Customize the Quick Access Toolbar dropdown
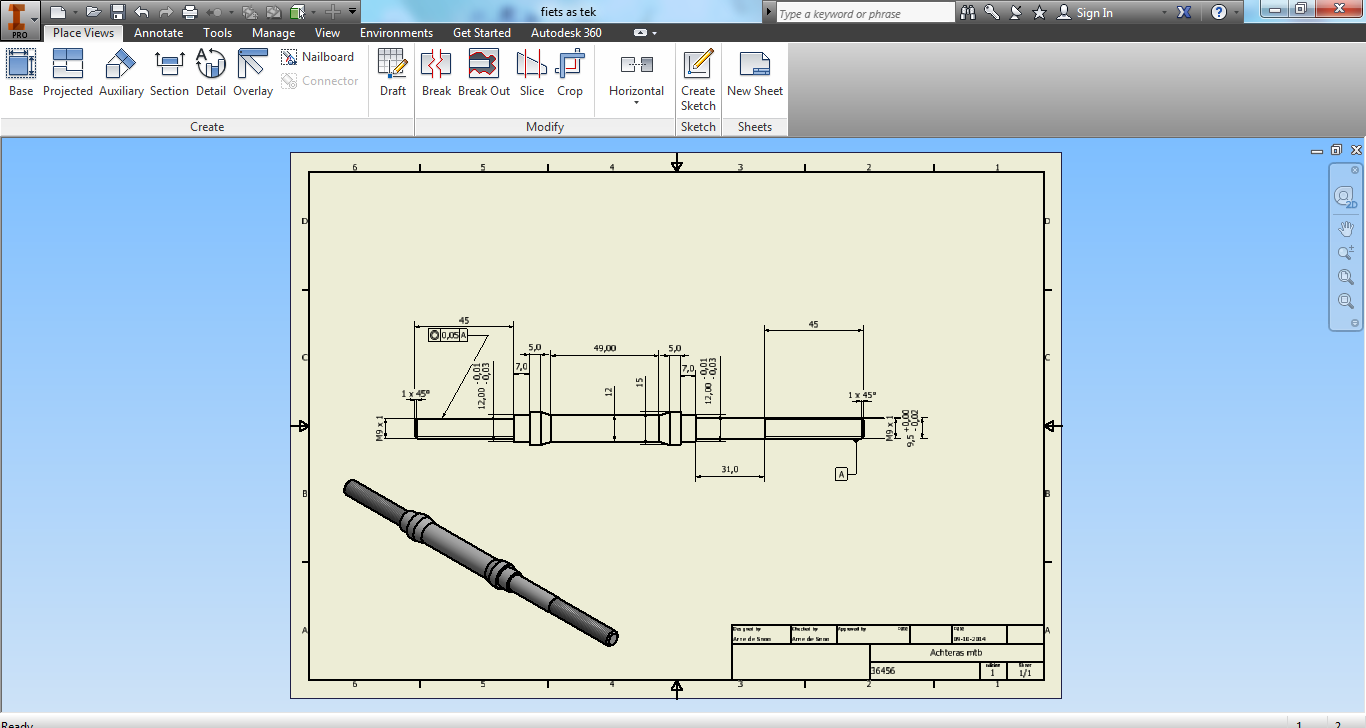The image size is (1366, 728). click(x=353, y=12)
